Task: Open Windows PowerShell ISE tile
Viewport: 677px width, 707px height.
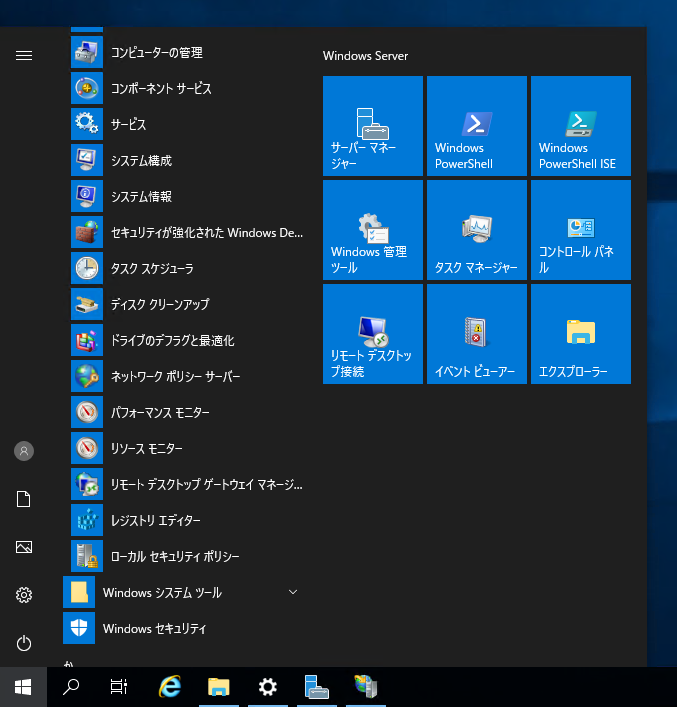Action: coord(580,126)
